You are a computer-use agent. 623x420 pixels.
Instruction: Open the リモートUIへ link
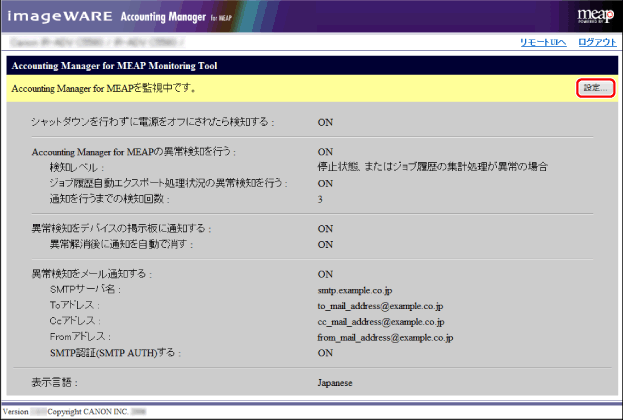[544, 42]
